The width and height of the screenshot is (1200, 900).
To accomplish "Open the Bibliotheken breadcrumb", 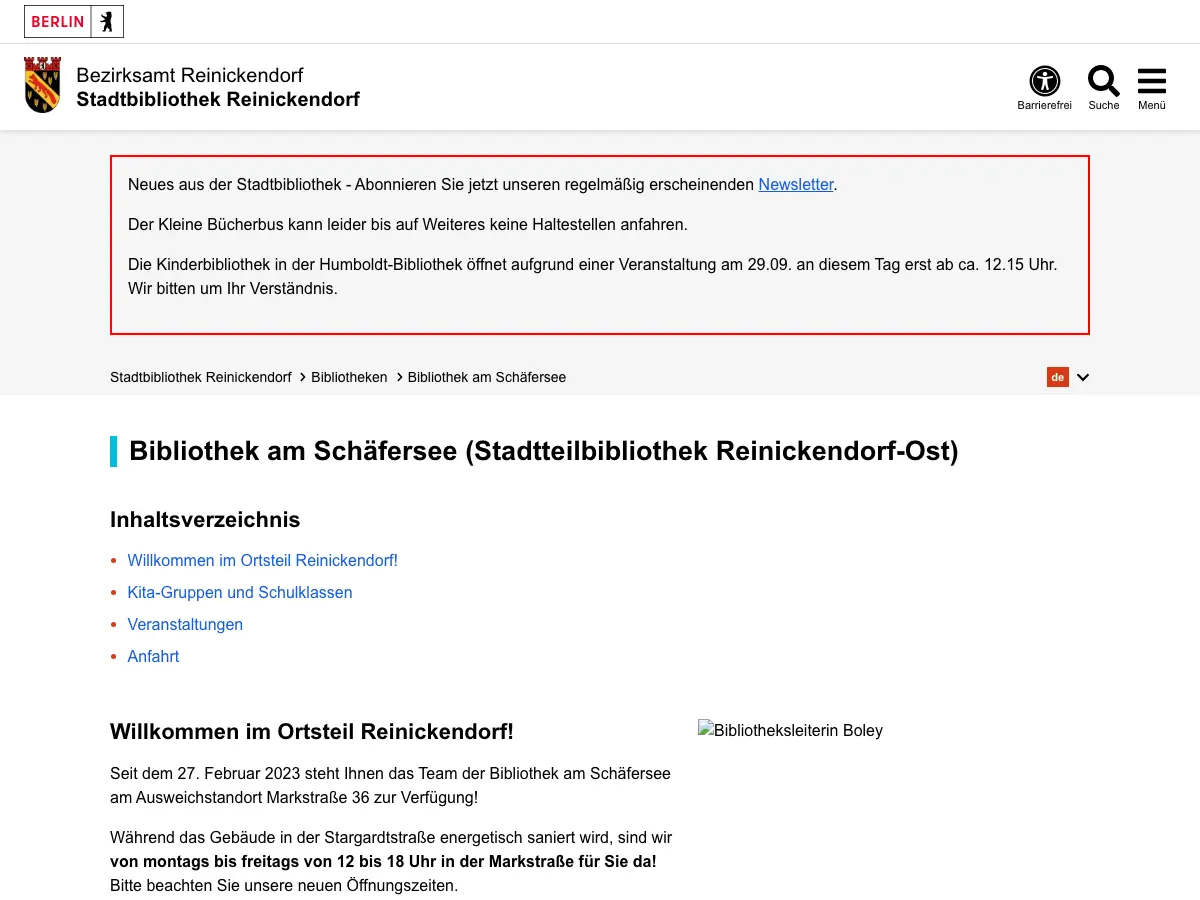I will [349, 377].
